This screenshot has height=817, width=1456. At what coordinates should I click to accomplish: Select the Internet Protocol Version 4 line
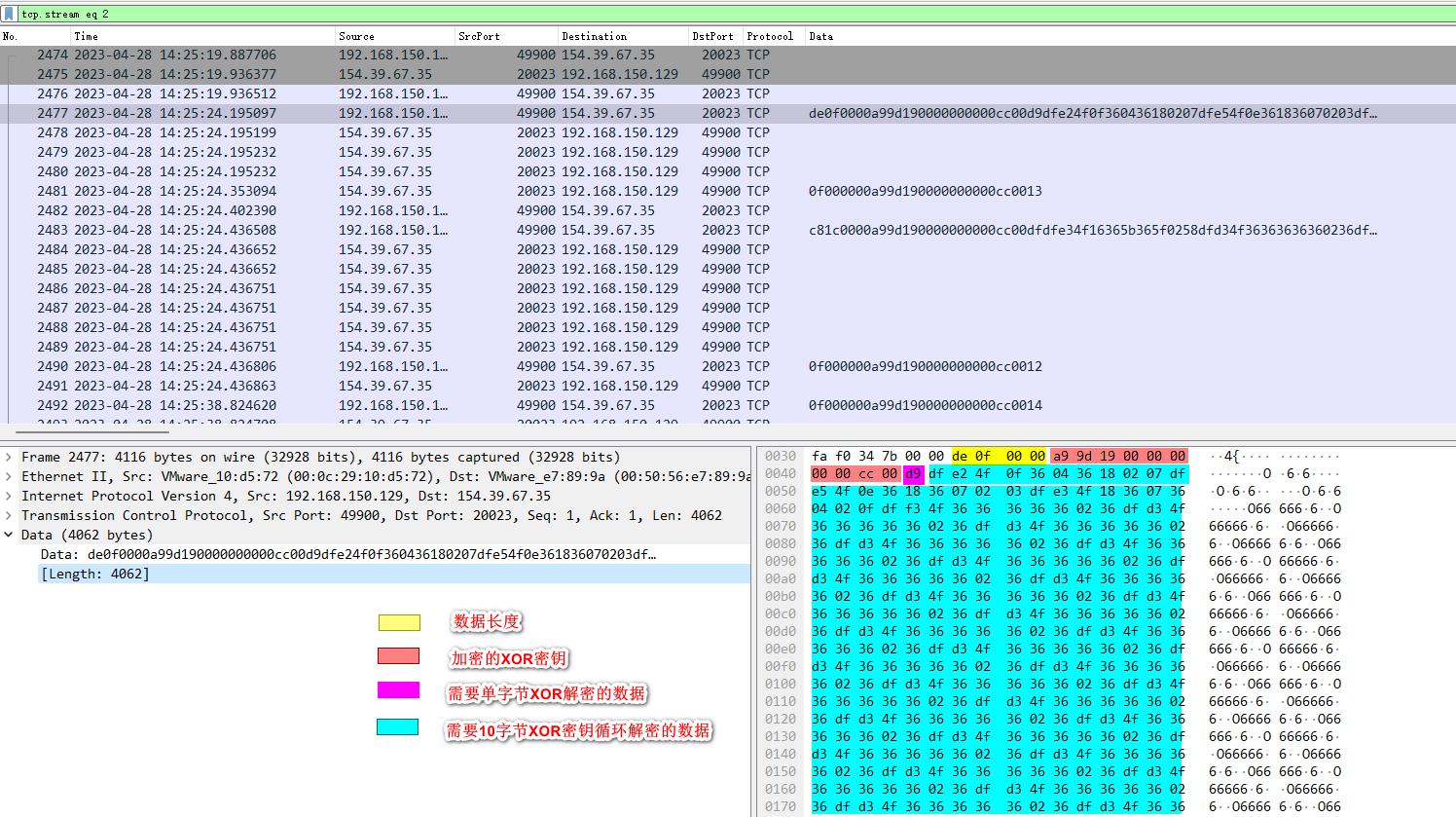(286, 496)
